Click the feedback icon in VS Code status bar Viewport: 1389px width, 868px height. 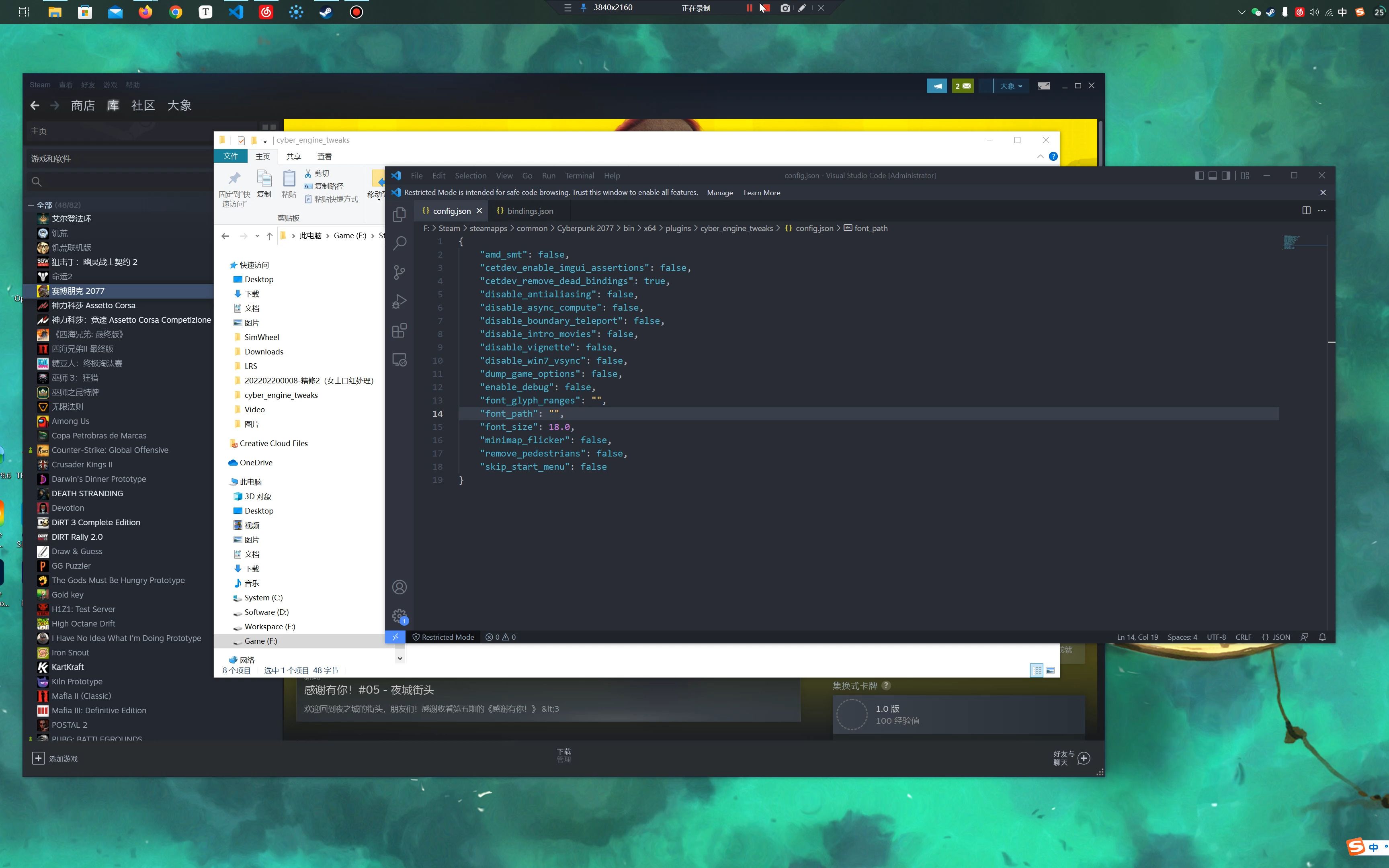click(1305, 637)
